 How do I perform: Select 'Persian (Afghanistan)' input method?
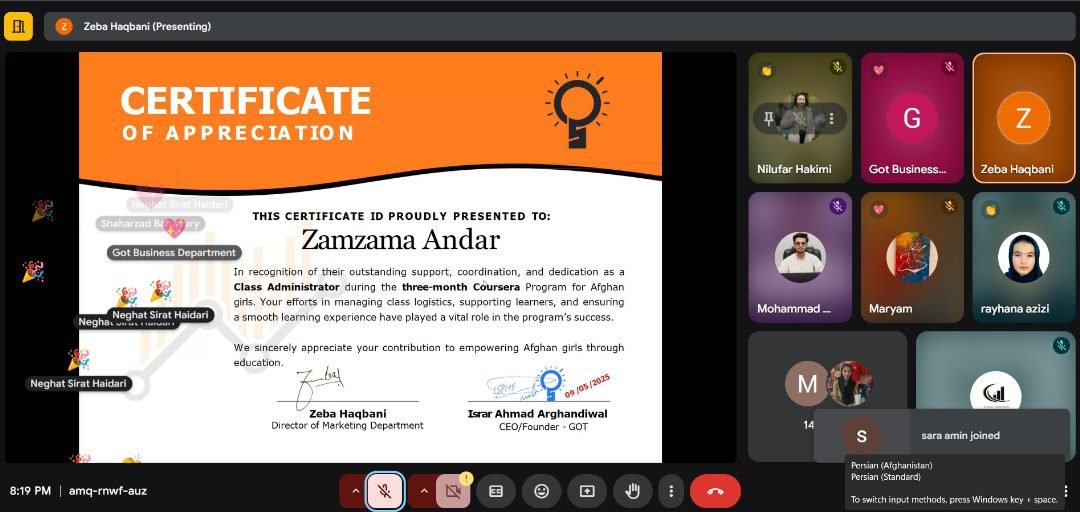[891, 465]
